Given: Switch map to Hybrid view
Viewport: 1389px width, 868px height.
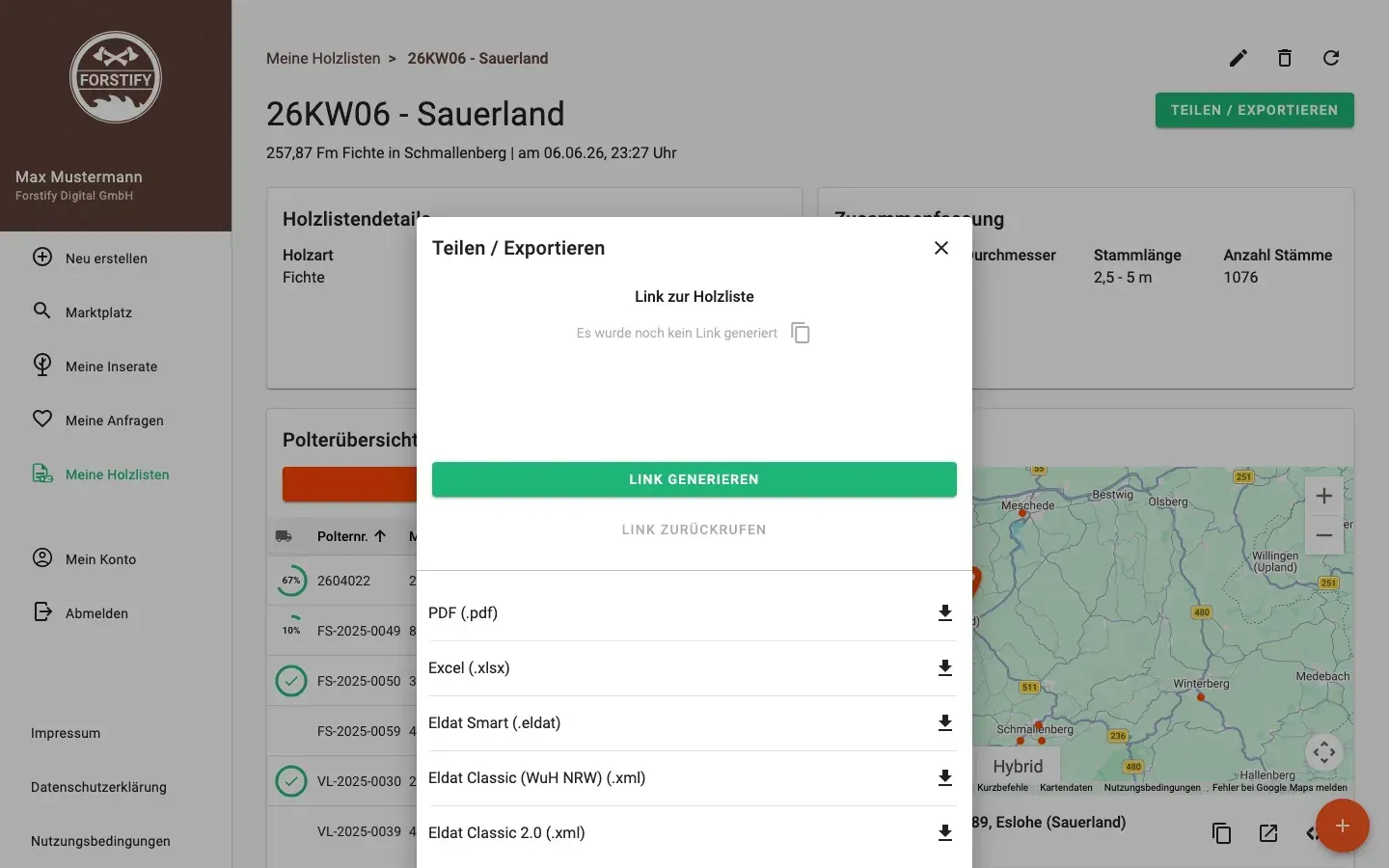Looking at the screenshot, I should pyautogui.click(x=1018, y=766).
